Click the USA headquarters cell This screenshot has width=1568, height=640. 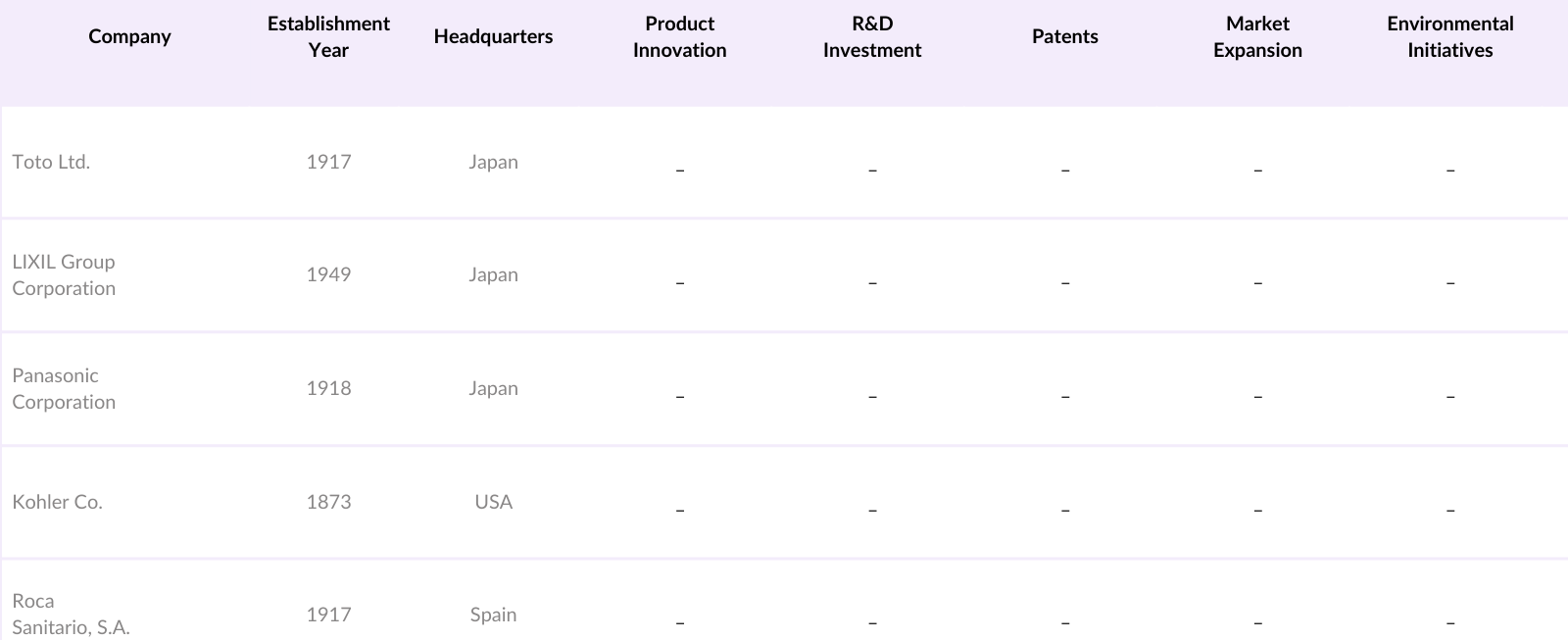pyautogui.click(x=493, y=502)
